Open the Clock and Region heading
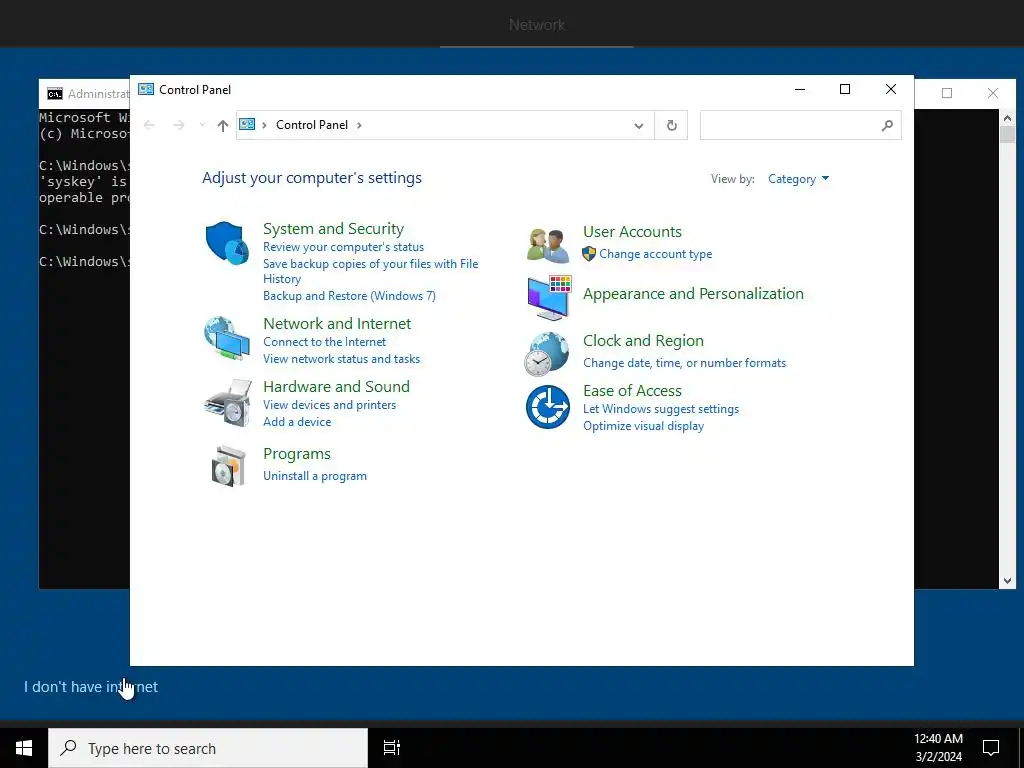Viewport: 1024px width, 768px height. point(643,340)
